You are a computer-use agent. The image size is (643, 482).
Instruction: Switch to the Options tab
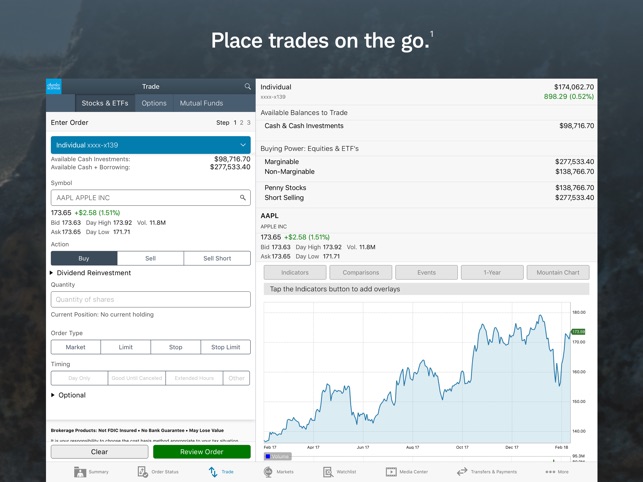154,103
